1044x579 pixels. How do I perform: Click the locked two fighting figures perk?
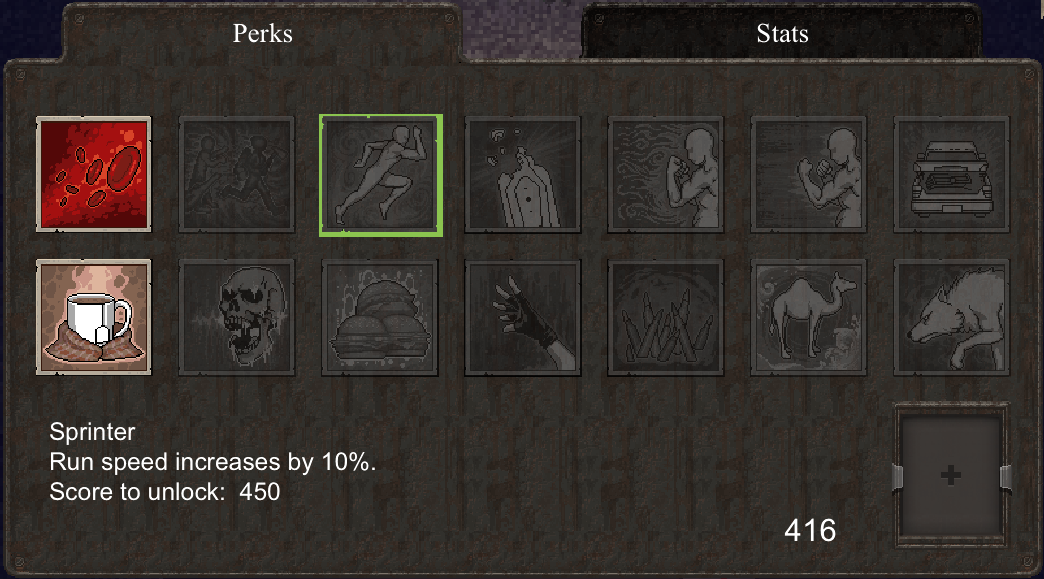(x=236, y=174)
